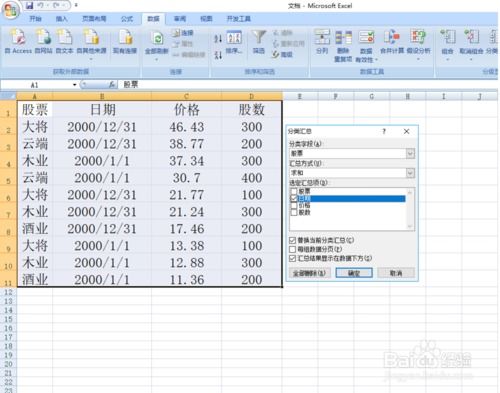Click the sort descending Z-A icon
500x393 pixels.
click(218, 54)
